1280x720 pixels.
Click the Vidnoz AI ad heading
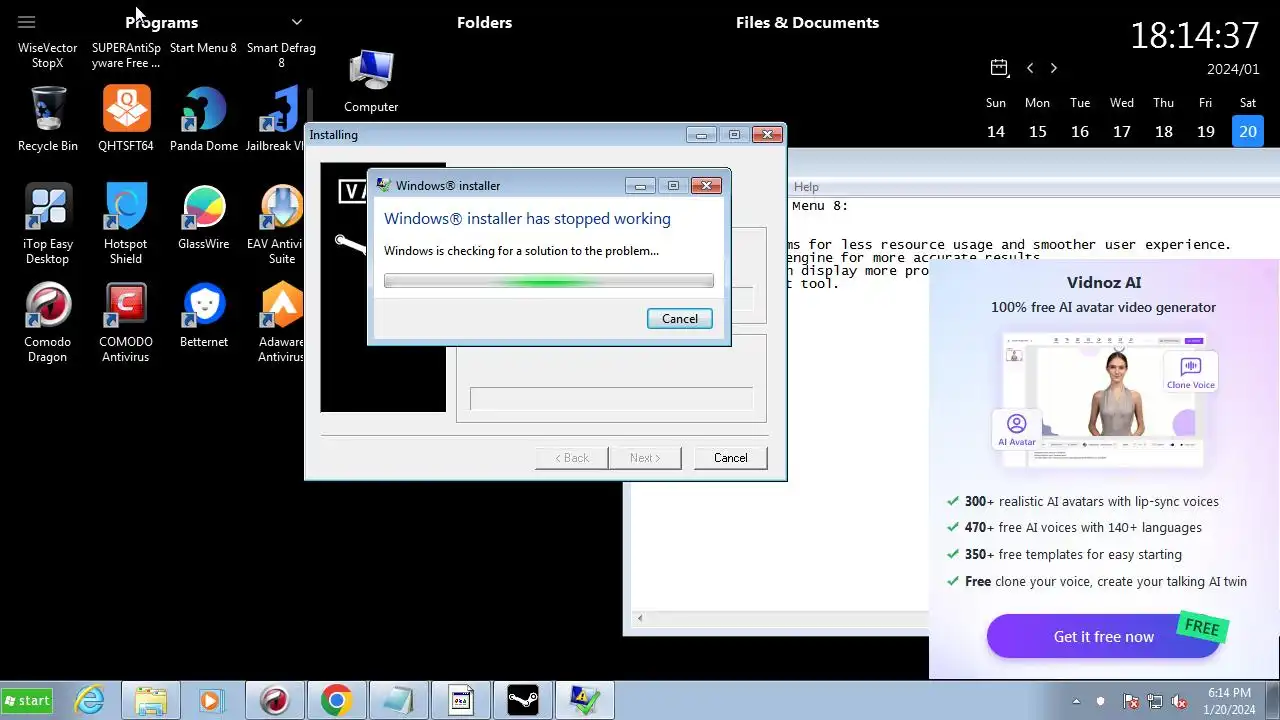click(x=1104, y=282)
